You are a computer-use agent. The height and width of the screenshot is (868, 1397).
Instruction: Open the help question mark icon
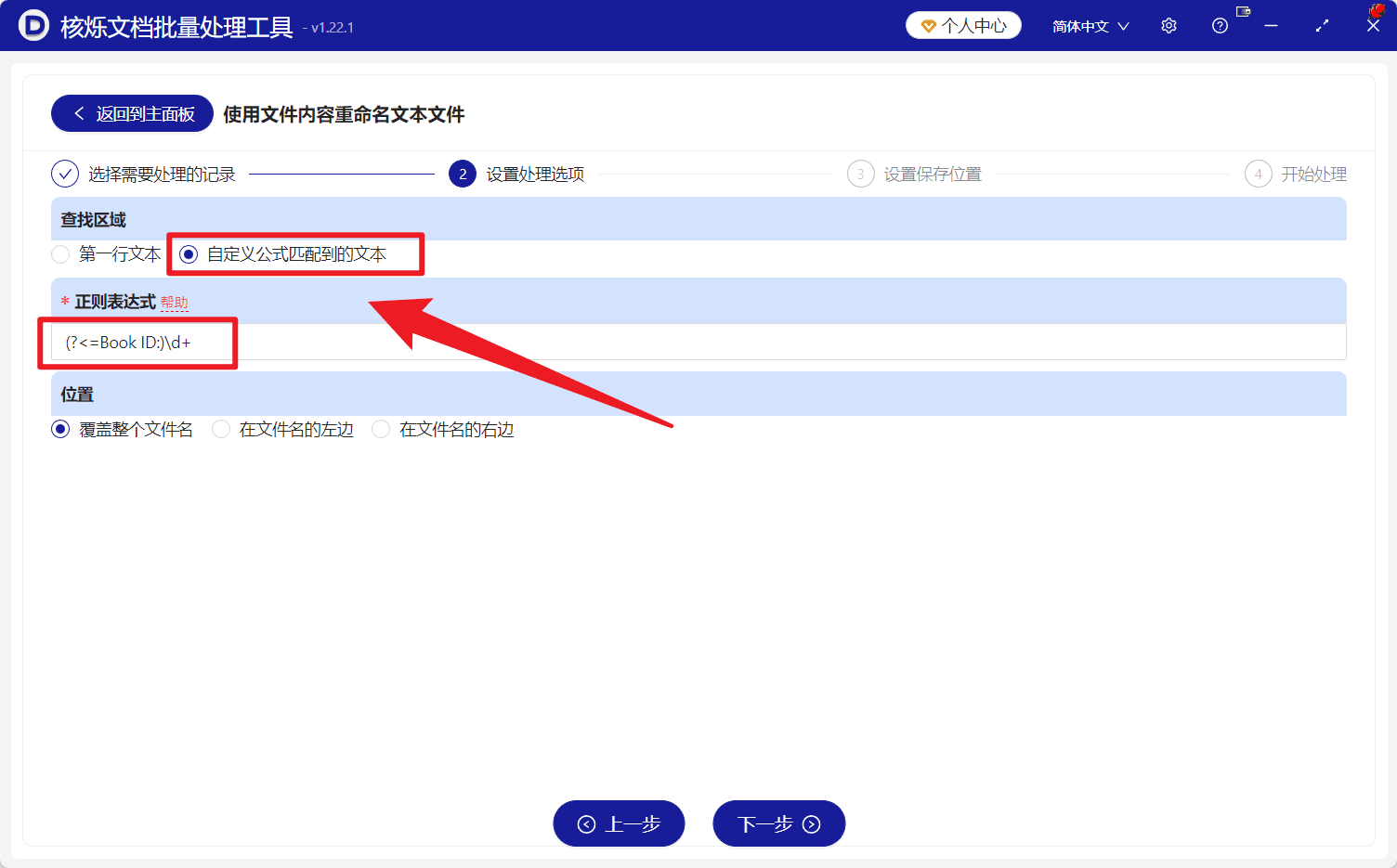pyautogui.click(x=1220, y=26)
